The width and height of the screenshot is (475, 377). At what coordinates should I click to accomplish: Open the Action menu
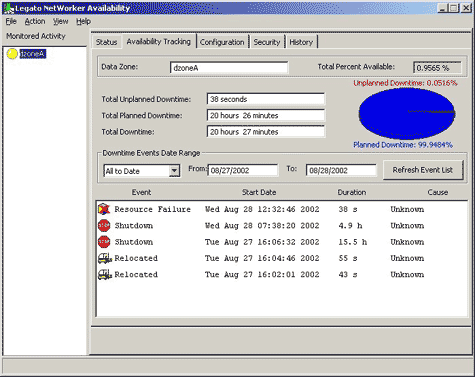pyautogui.click(x=35, y=21)
